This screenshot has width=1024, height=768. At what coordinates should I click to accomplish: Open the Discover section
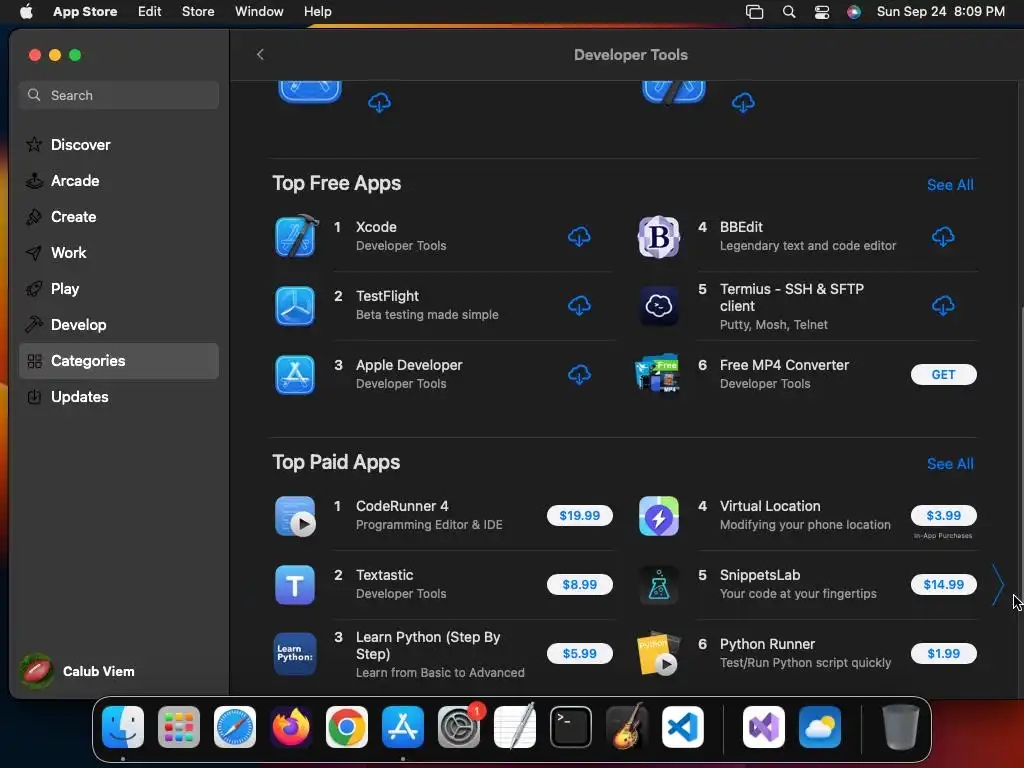[x=119, y=145]
